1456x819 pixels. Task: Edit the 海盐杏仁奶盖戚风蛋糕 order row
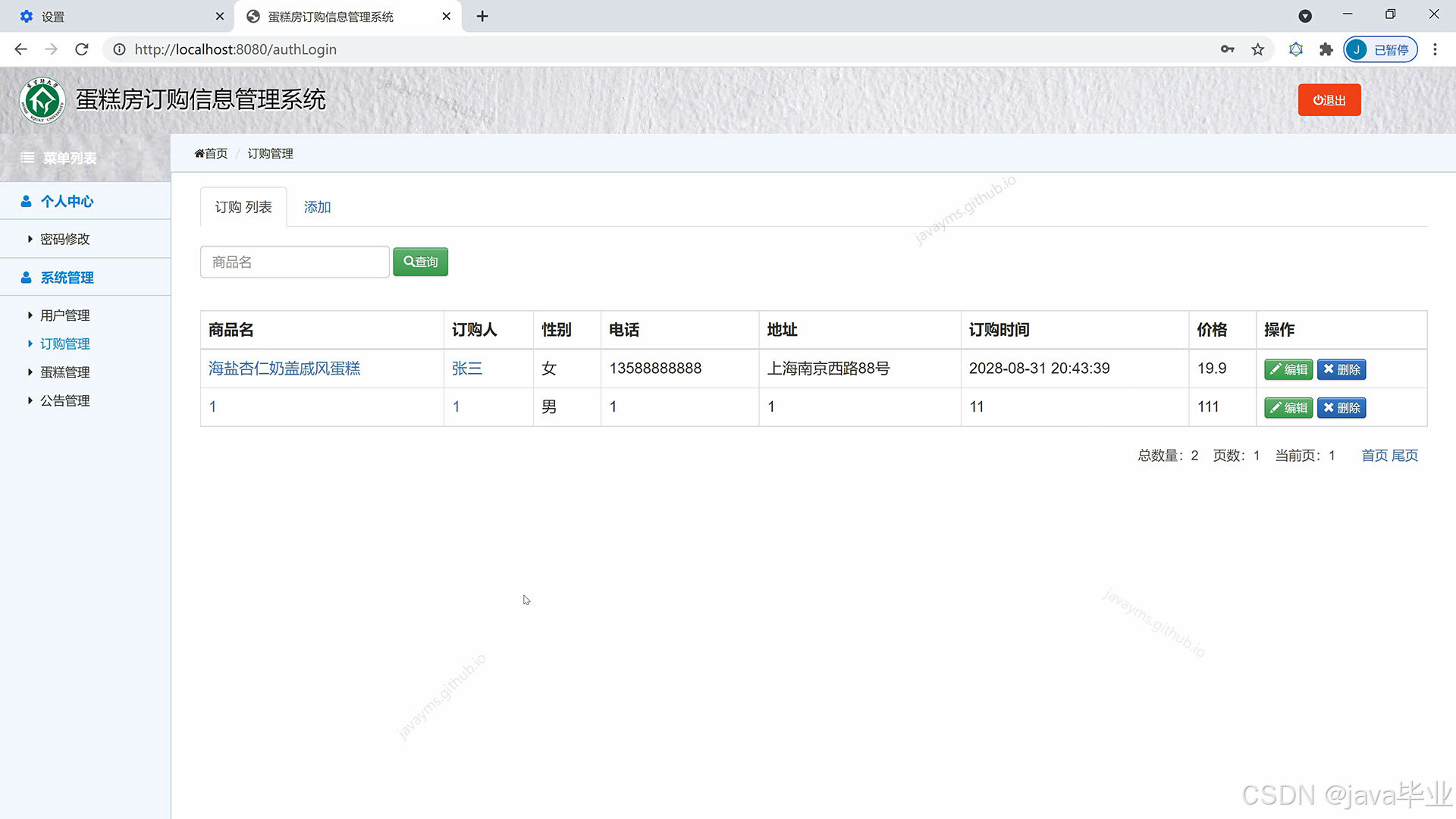click(x=1288, y=369)
